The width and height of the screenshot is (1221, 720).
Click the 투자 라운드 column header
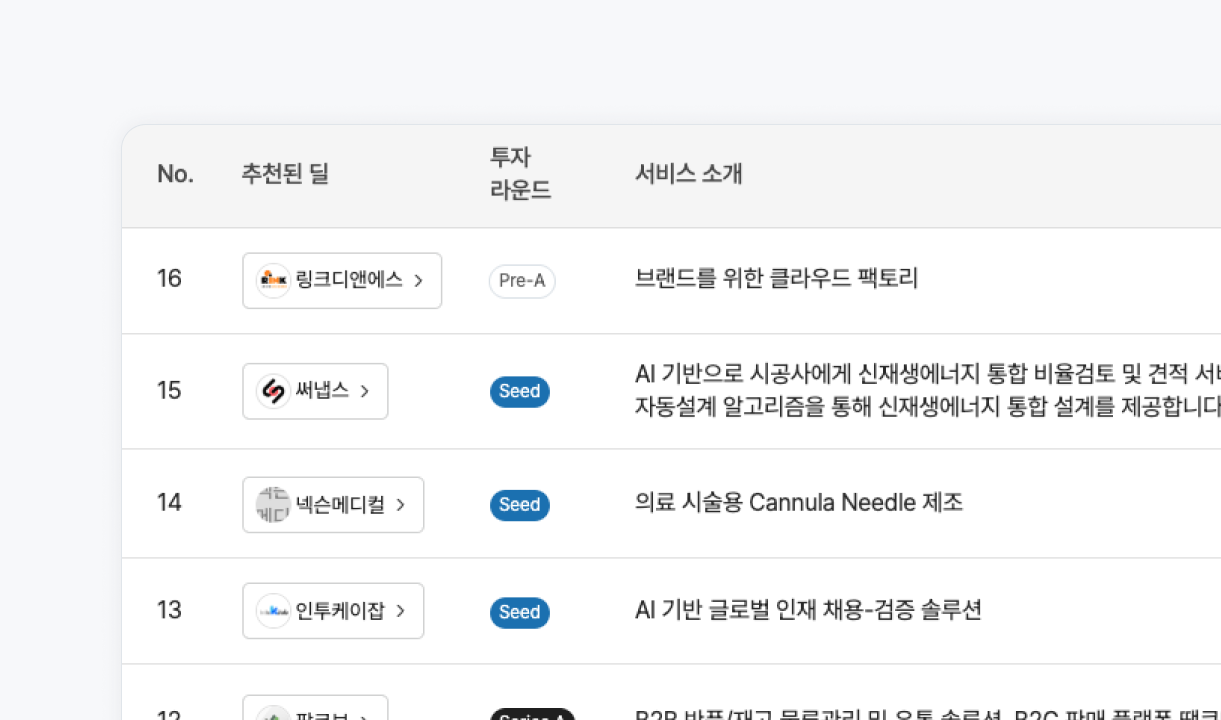coord(520,174)
